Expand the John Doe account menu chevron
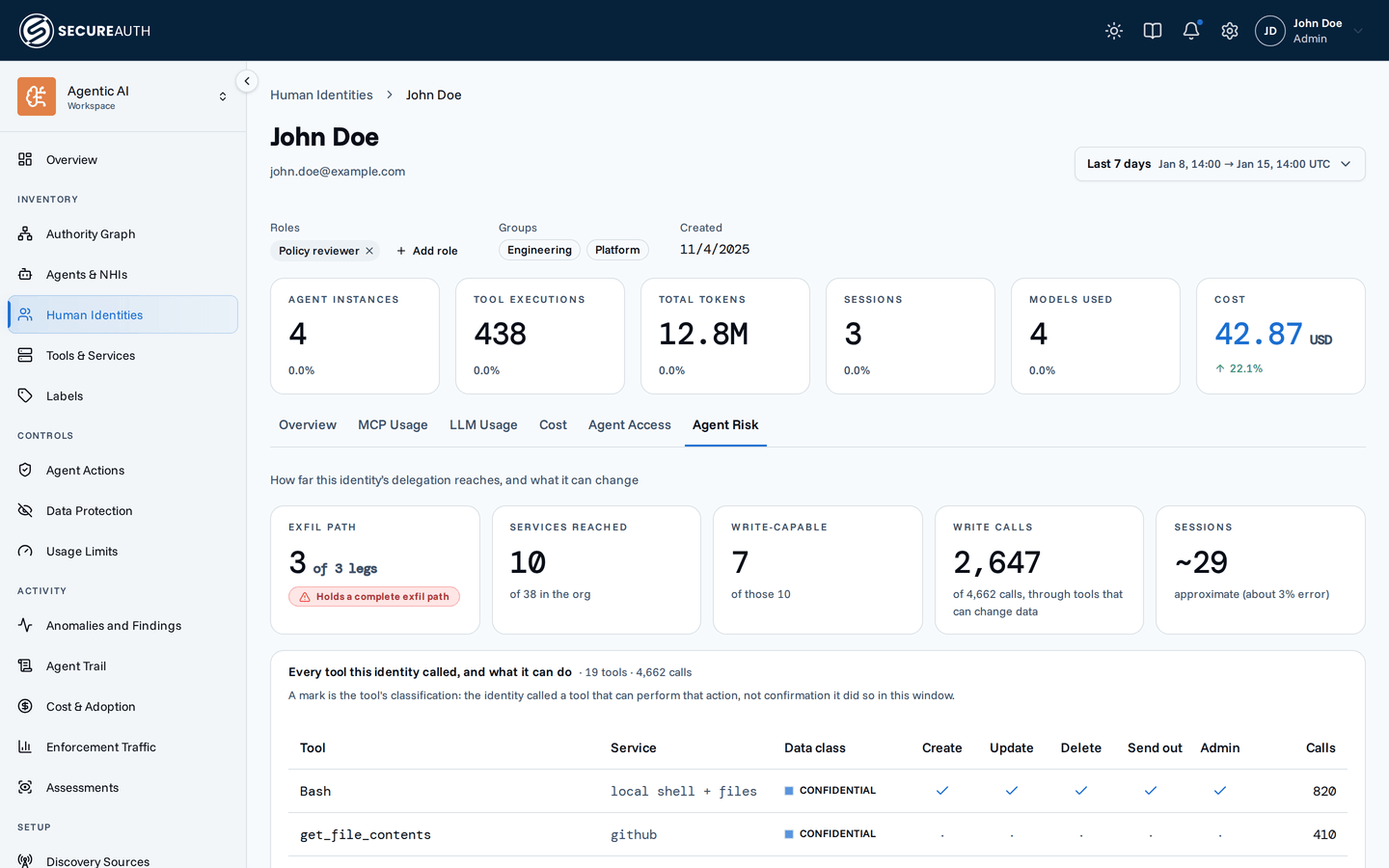The width and height of the screenshot is (1389, 868). [1358, 31]
